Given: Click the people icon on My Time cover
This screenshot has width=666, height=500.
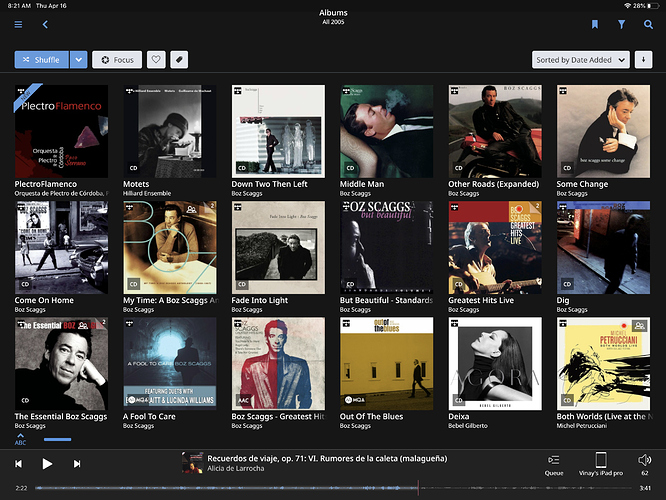Looking at the screenshot, I should (x=192, y=209).
